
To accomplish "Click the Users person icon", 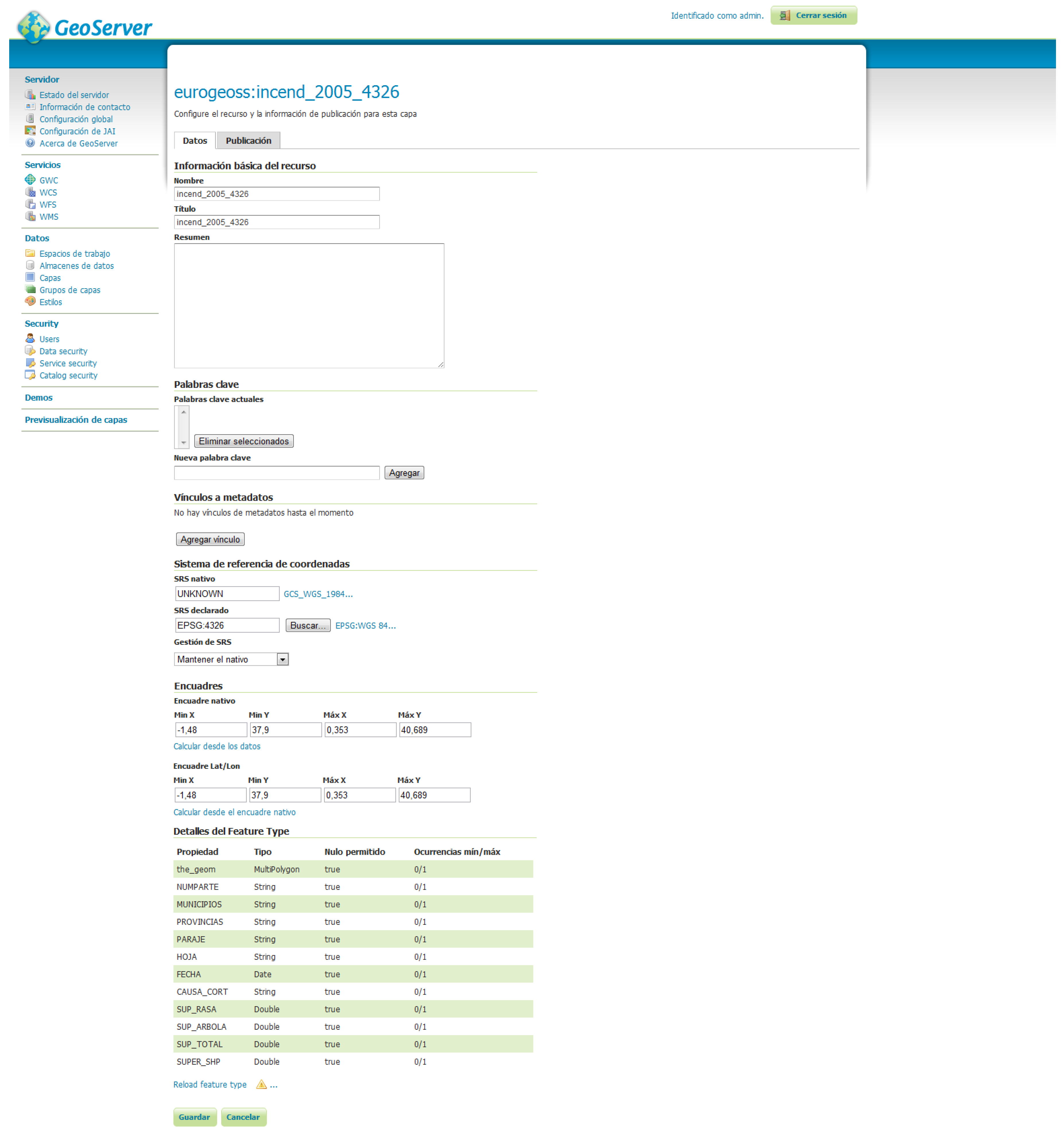I will [x=30, y=339].
